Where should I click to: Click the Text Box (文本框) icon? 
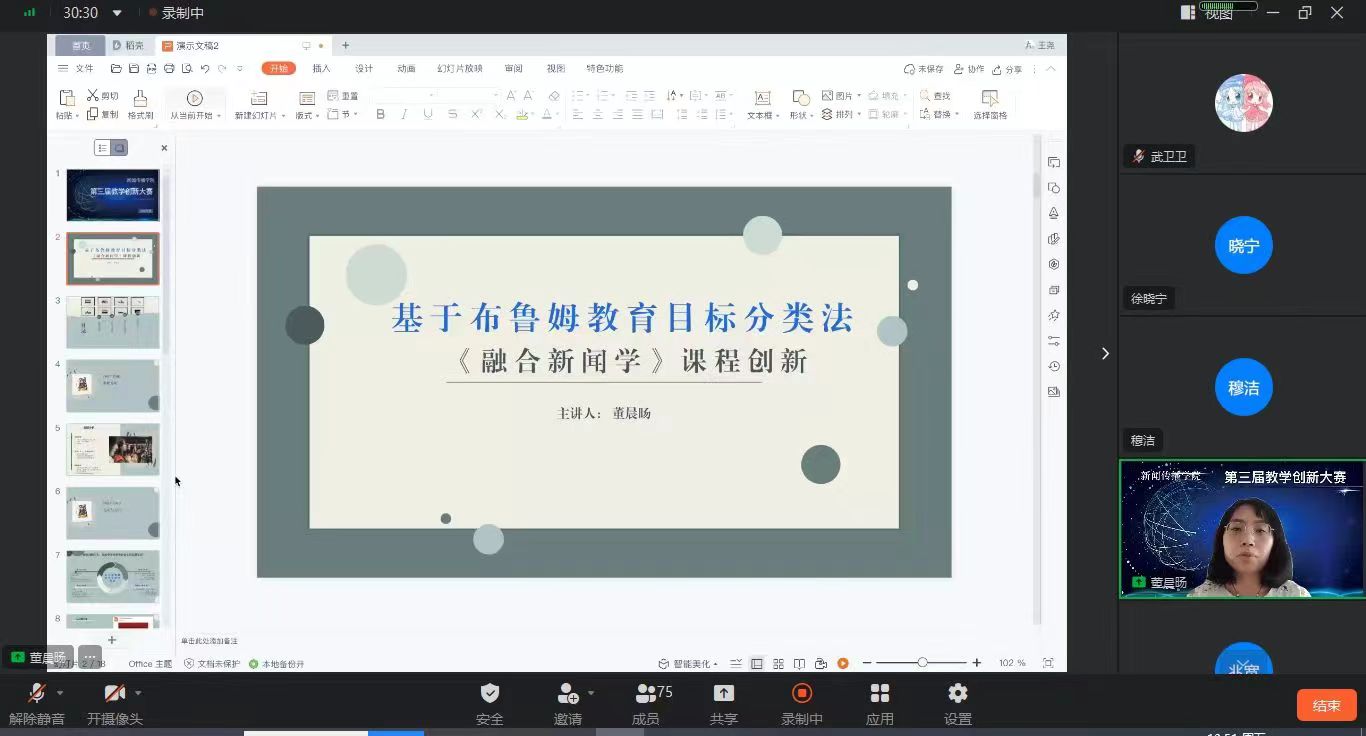[762, 98]
